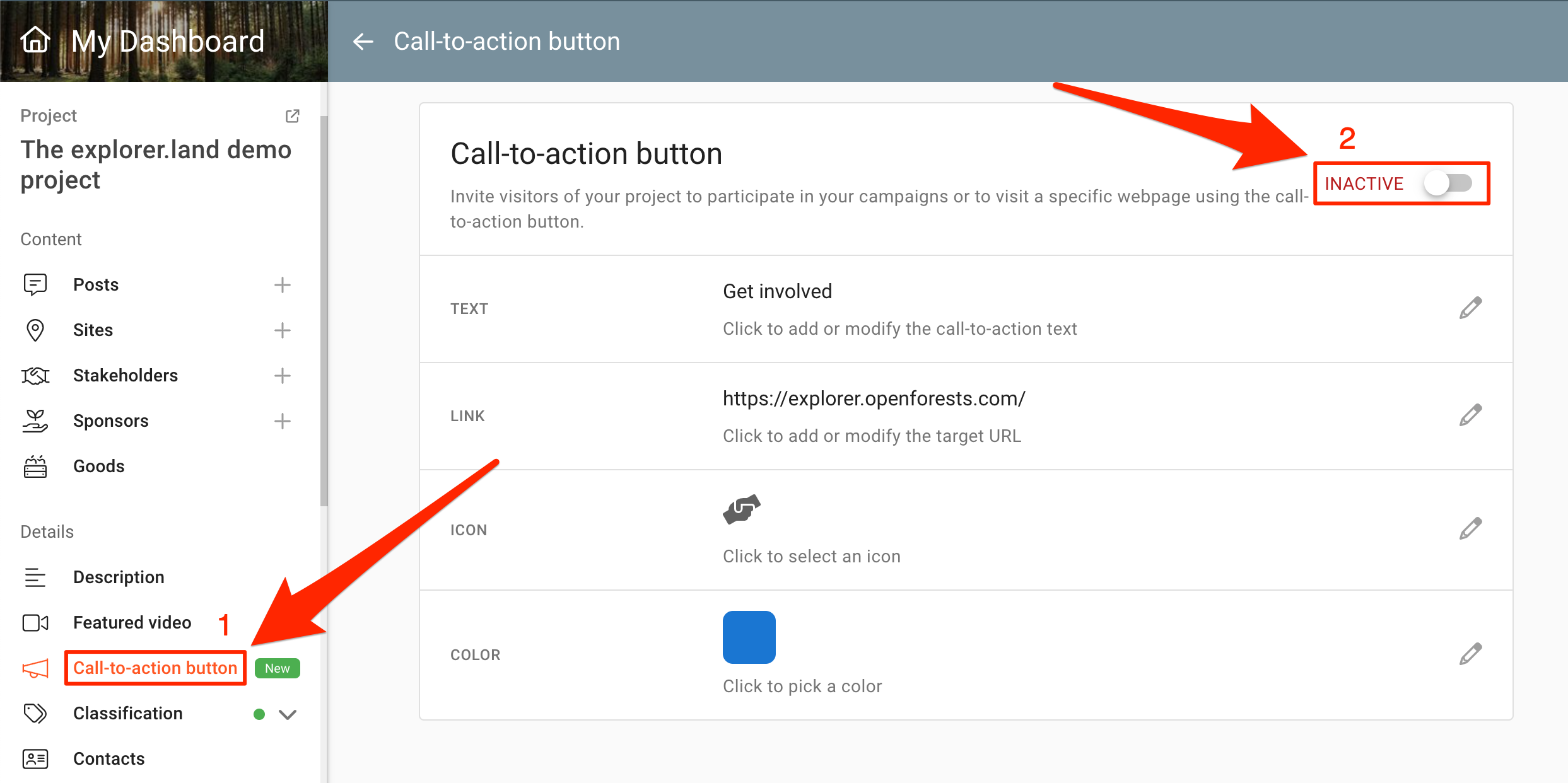
Task: Edit the call-to-action text pencil icon
Action: click(x=1470, y=308)
